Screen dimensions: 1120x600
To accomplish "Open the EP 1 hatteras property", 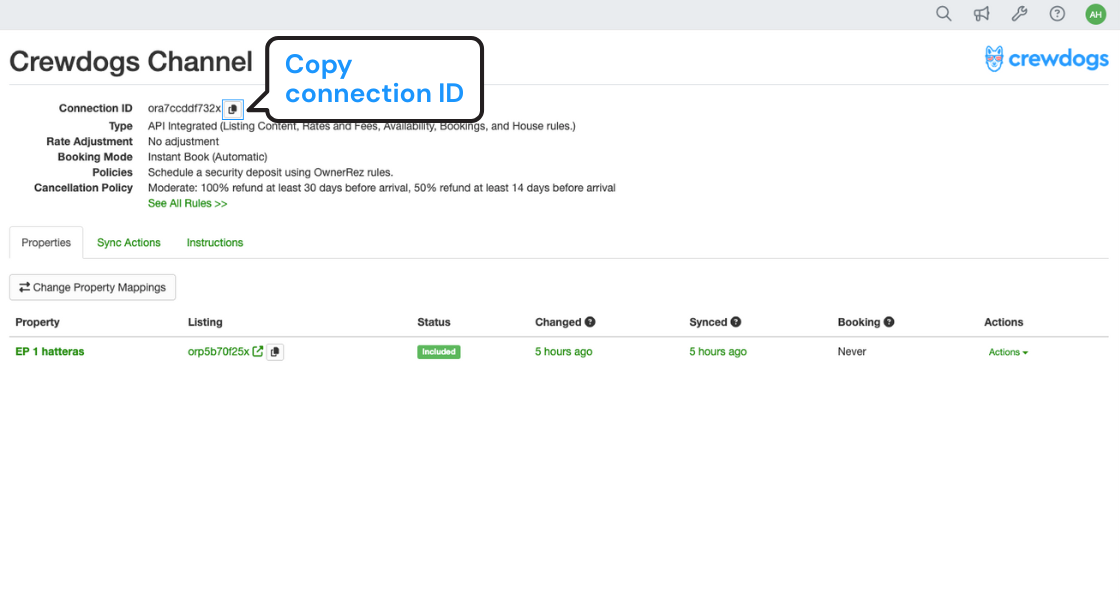I will coord(50,351).
